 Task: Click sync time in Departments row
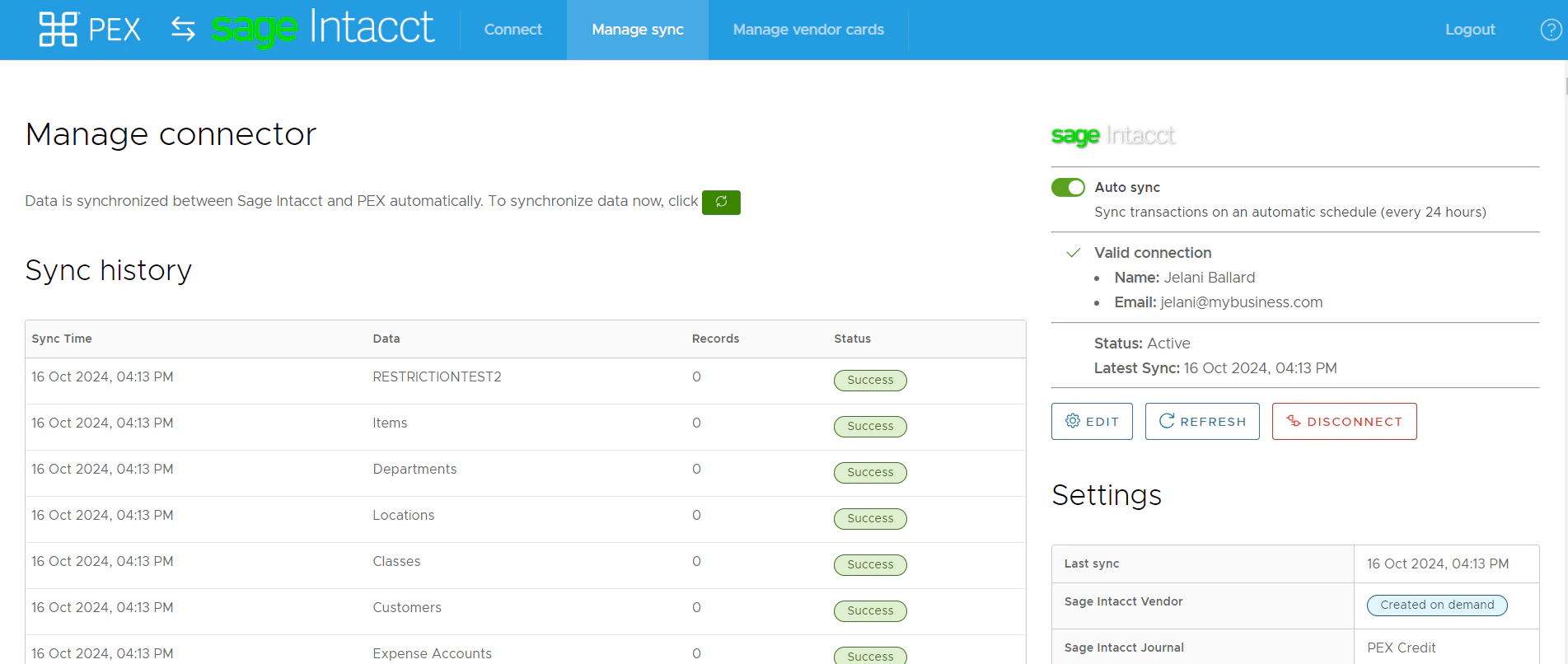pyautogui.click(x=102, y=469)
